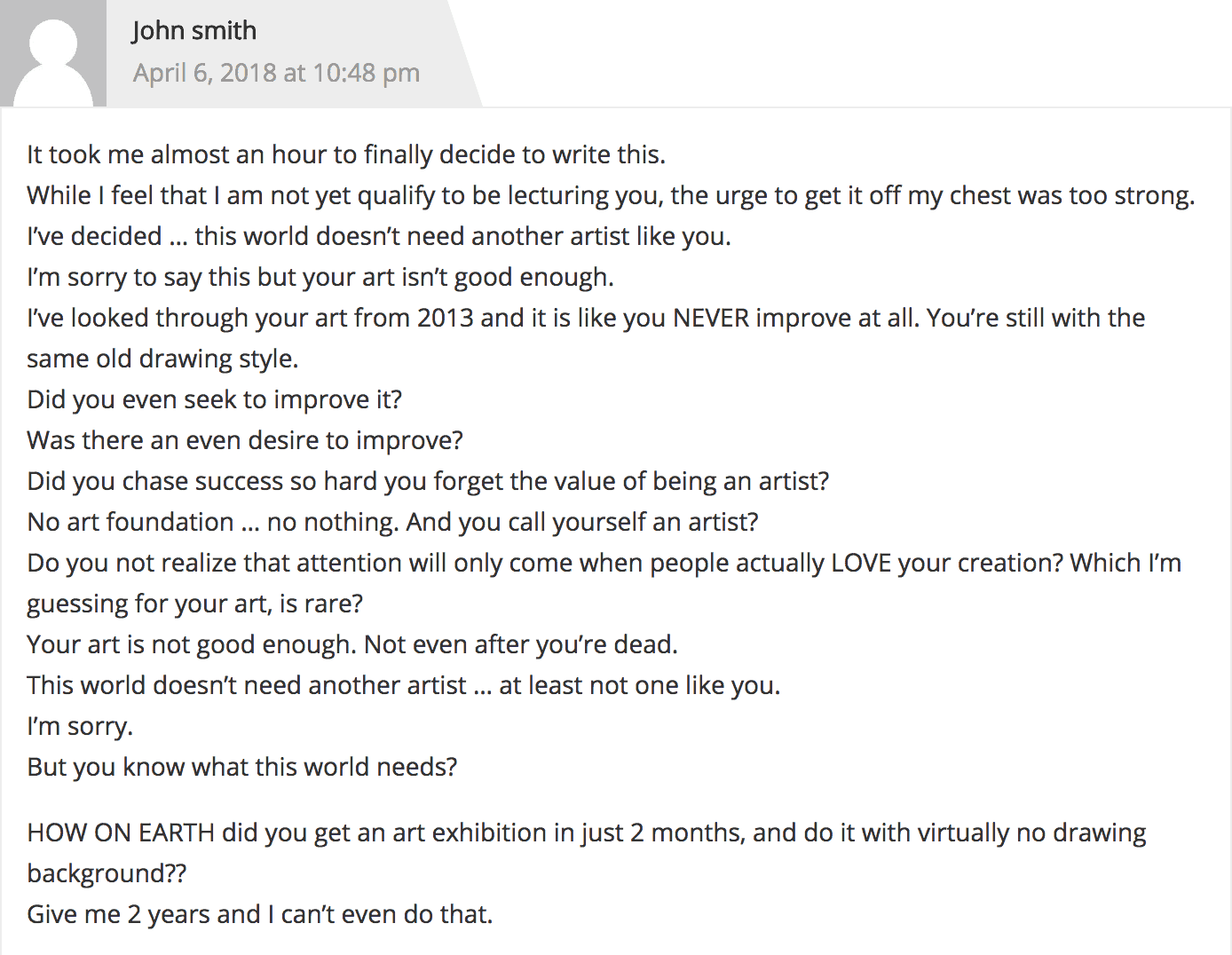Click the word NEVER in the comment
Screen dimensions: 1232x955
(x=711, y=318)
